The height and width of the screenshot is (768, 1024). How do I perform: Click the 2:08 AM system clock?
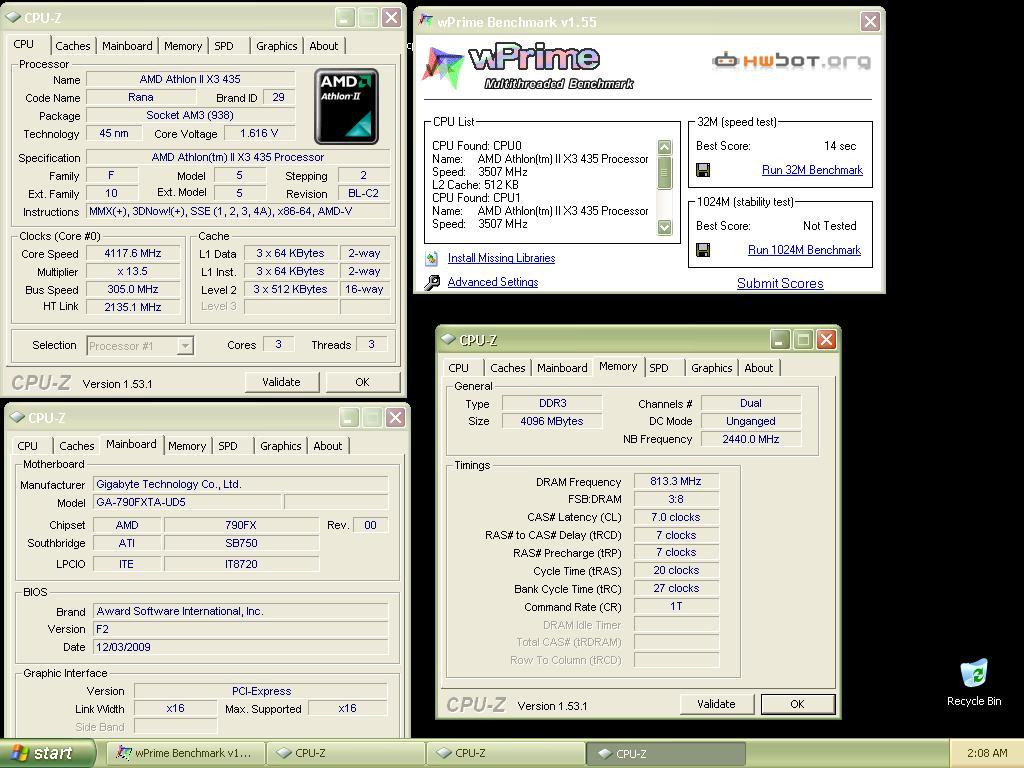coord(987,753)
